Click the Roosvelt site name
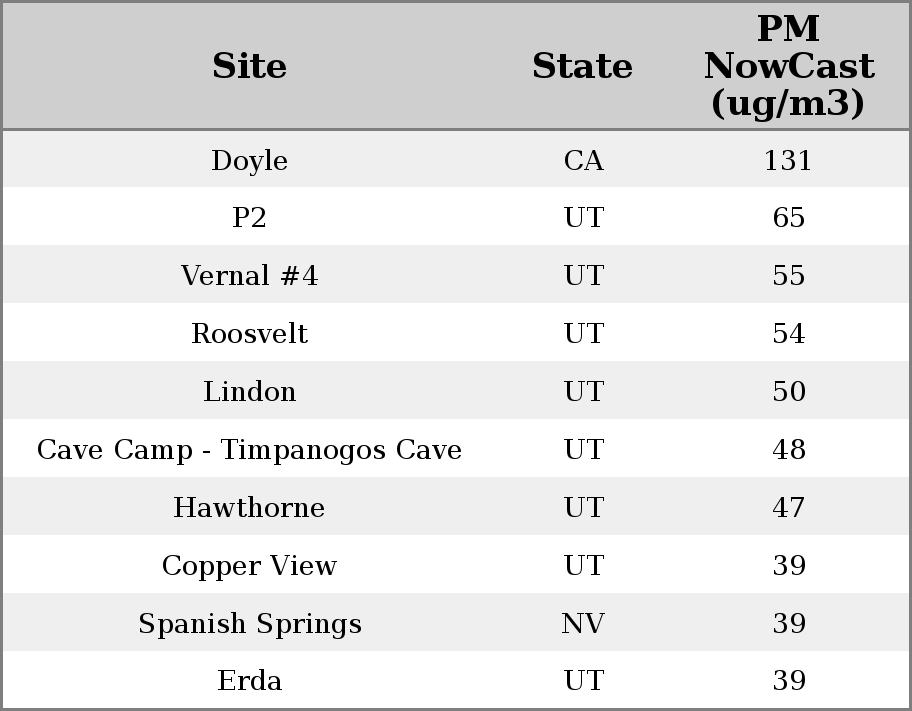The image size is (912, 711). pyautogui.click(x=249, y=334)
